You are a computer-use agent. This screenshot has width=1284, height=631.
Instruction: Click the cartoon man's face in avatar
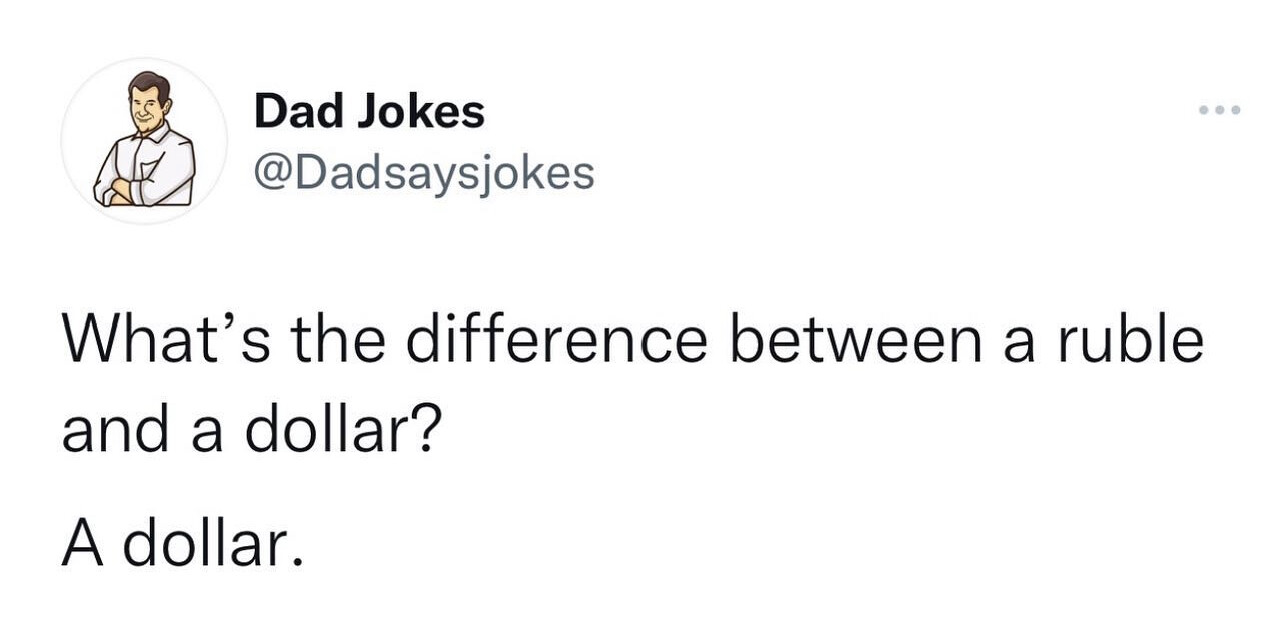click(x=147, y=101)
